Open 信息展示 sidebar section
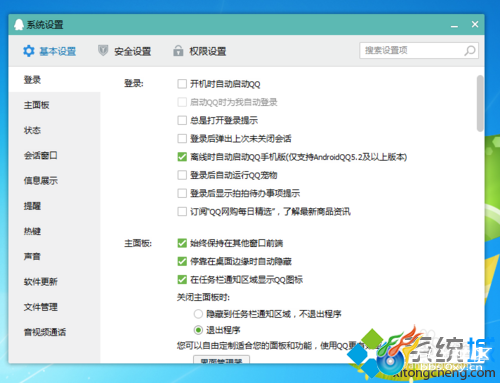500x383 pixels. [x=54, y=181]
